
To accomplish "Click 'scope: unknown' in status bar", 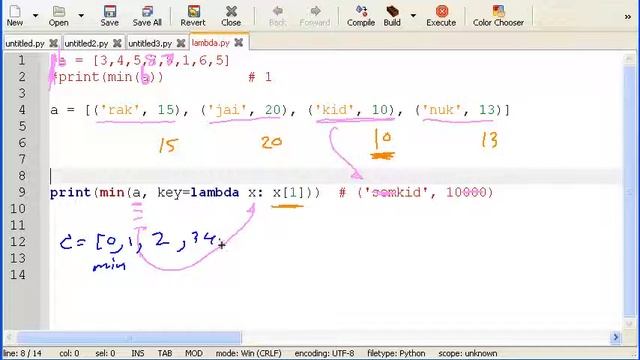I will [468, 353].
